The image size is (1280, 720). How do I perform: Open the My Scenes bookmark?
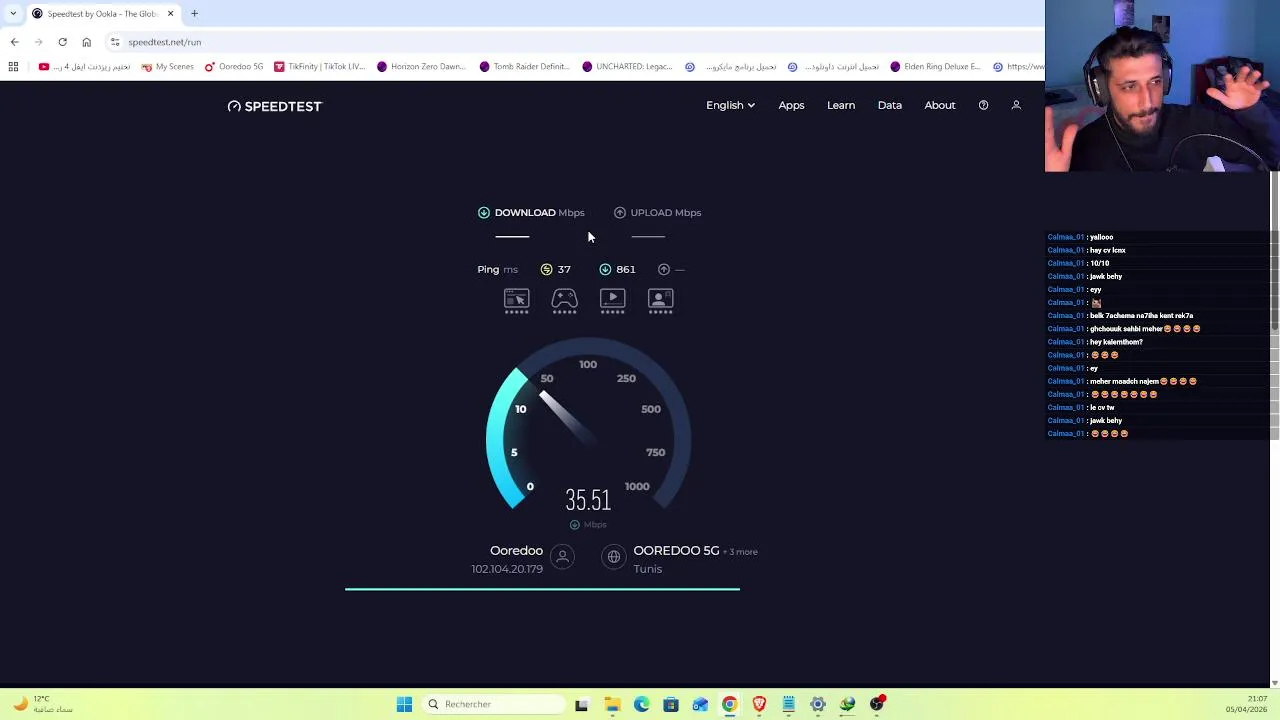click(x=168, y=67)
